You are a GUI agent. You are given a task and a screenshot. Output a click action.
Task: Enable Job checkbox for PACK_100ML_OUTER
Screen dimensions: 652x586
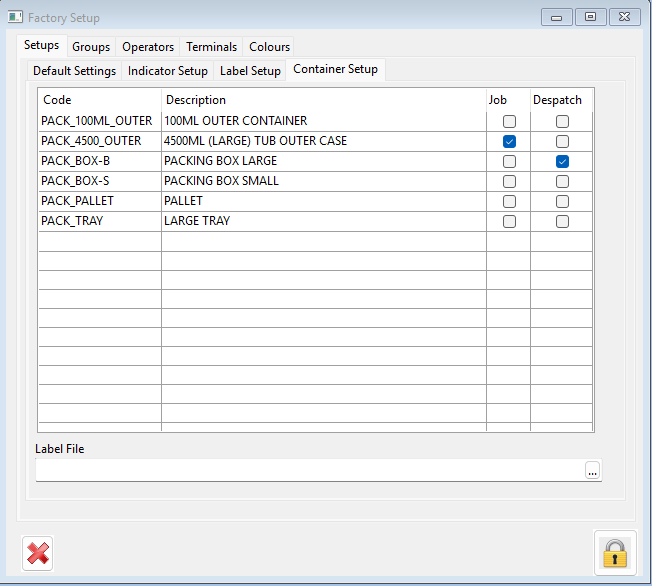point(510,121)
